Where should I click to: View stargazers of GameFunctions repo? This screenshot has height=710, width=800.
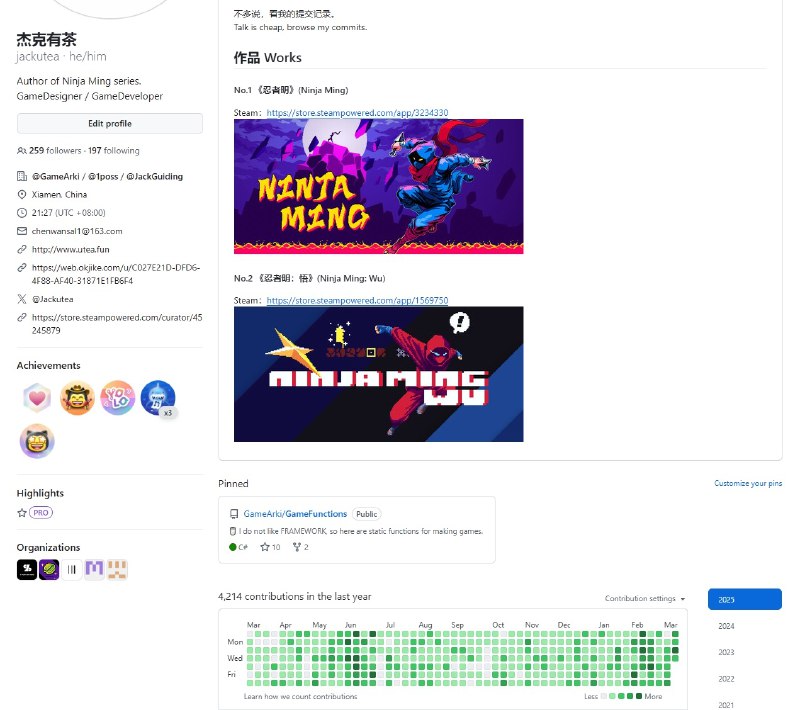click(270, 547)
